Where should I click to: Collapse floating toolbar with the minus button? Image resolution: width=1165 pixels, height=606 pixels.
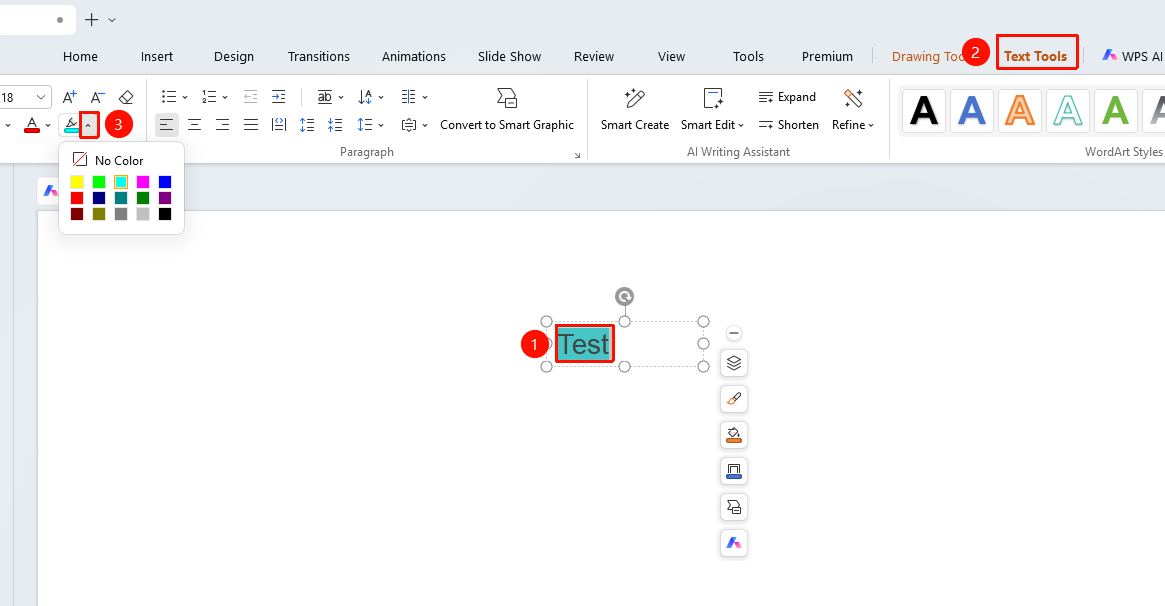tap(734, 333)
